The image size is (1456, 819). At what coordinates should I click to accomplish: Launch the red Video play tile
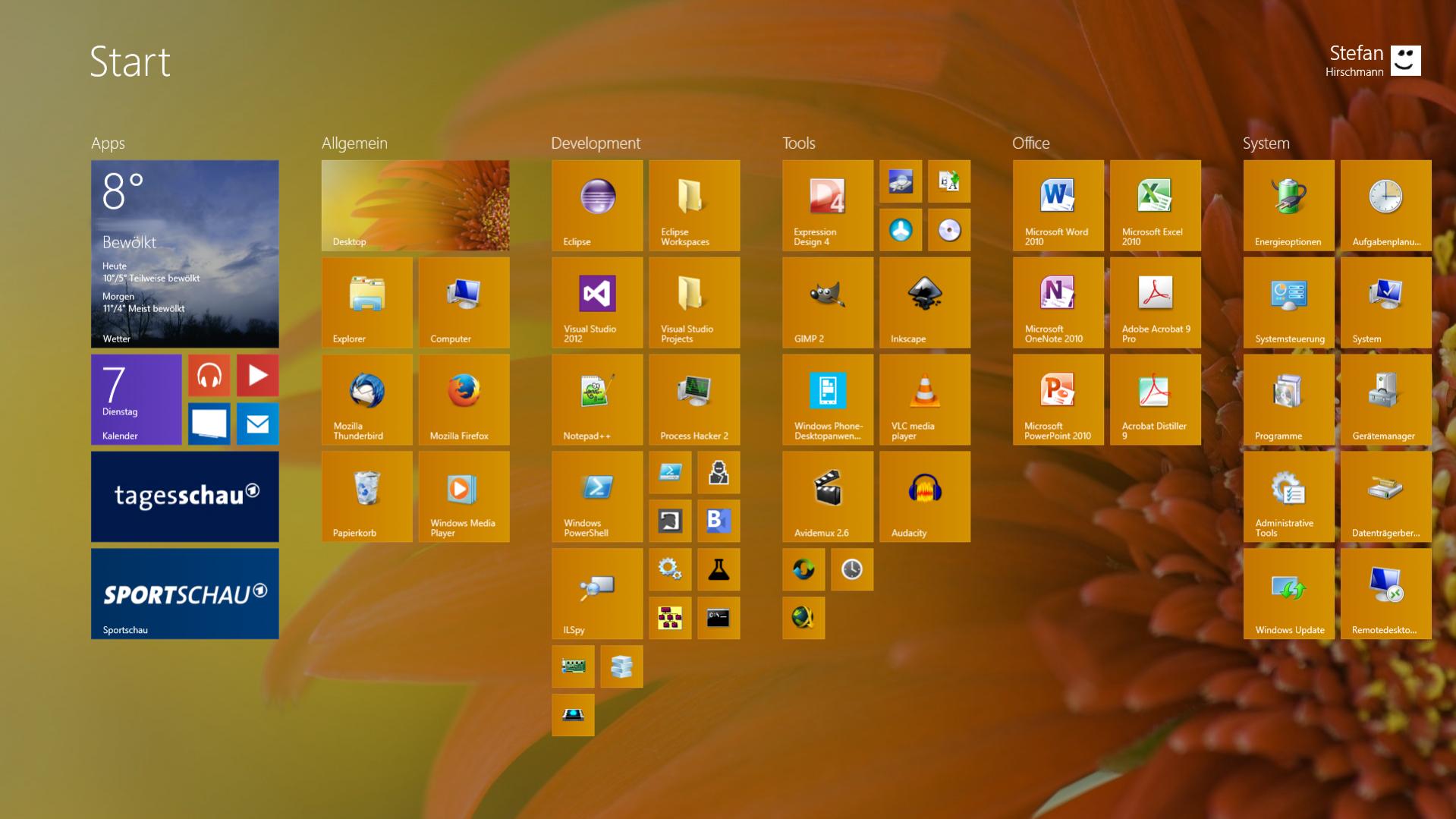258,375
